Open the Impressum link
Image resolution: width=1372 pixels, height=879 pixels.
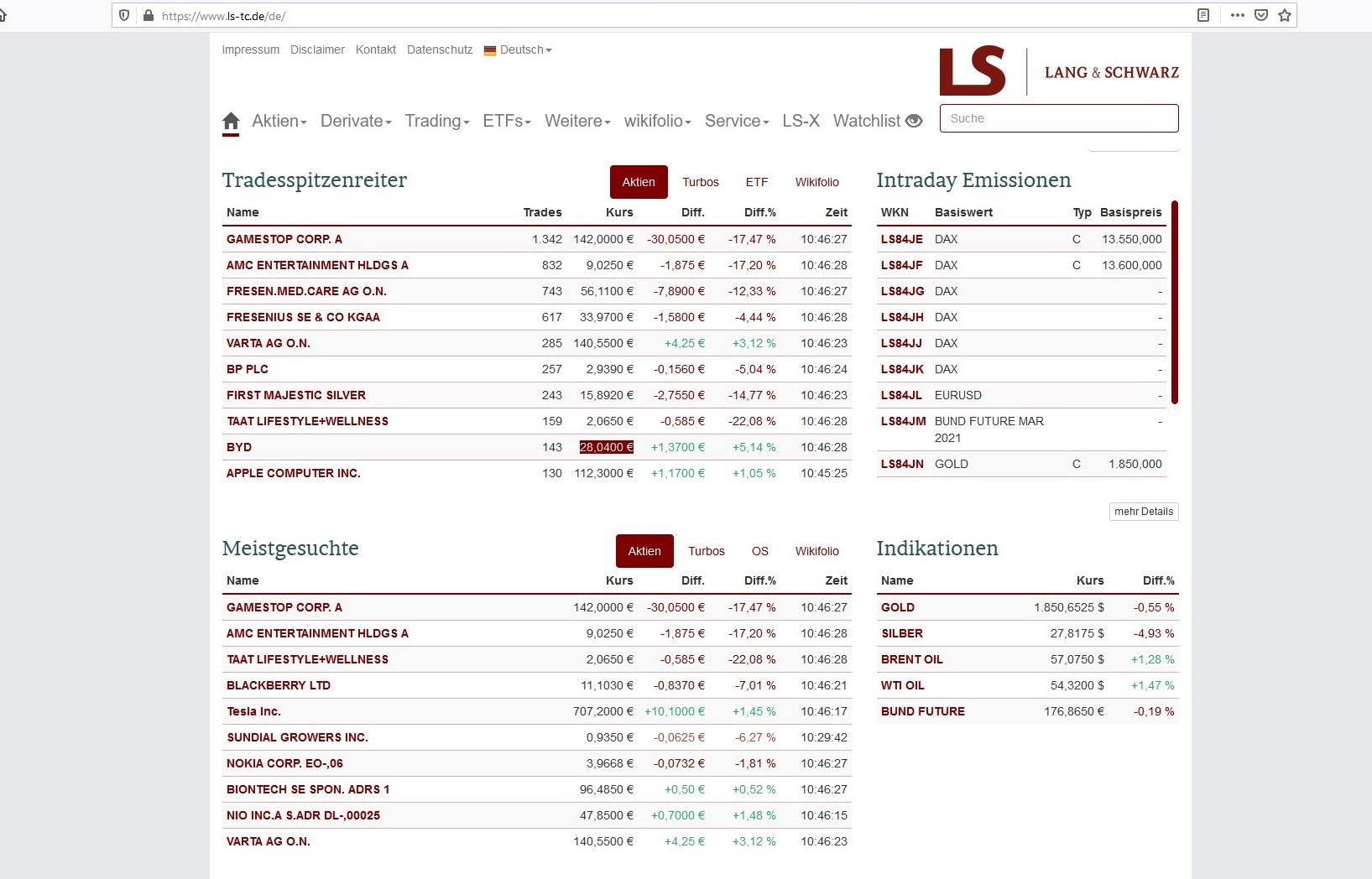coord(251,49)
